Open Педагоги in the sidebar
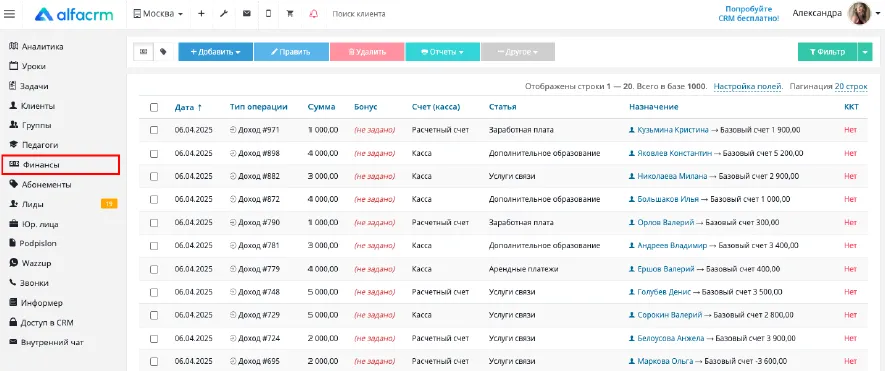The height and width of the screenshot is (371, 885). click(x=34, y=145)
